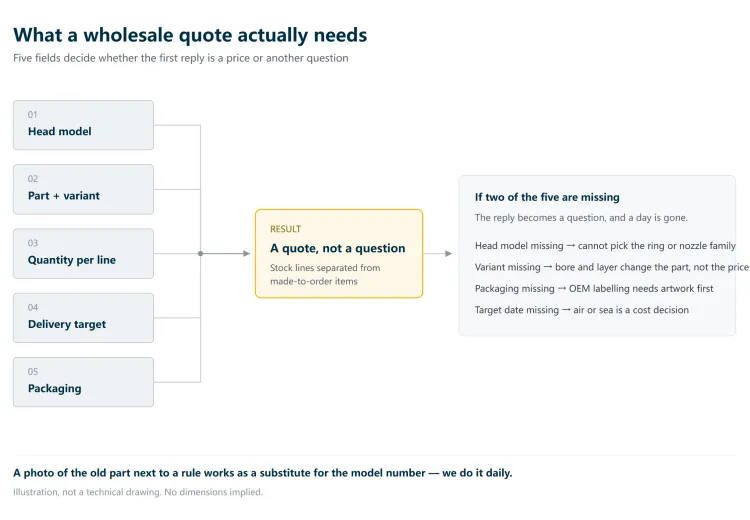Click the subtitle beginning 'Five fields decide'
This screenshot has height=520, width=750.
click(x=181, y=58)
